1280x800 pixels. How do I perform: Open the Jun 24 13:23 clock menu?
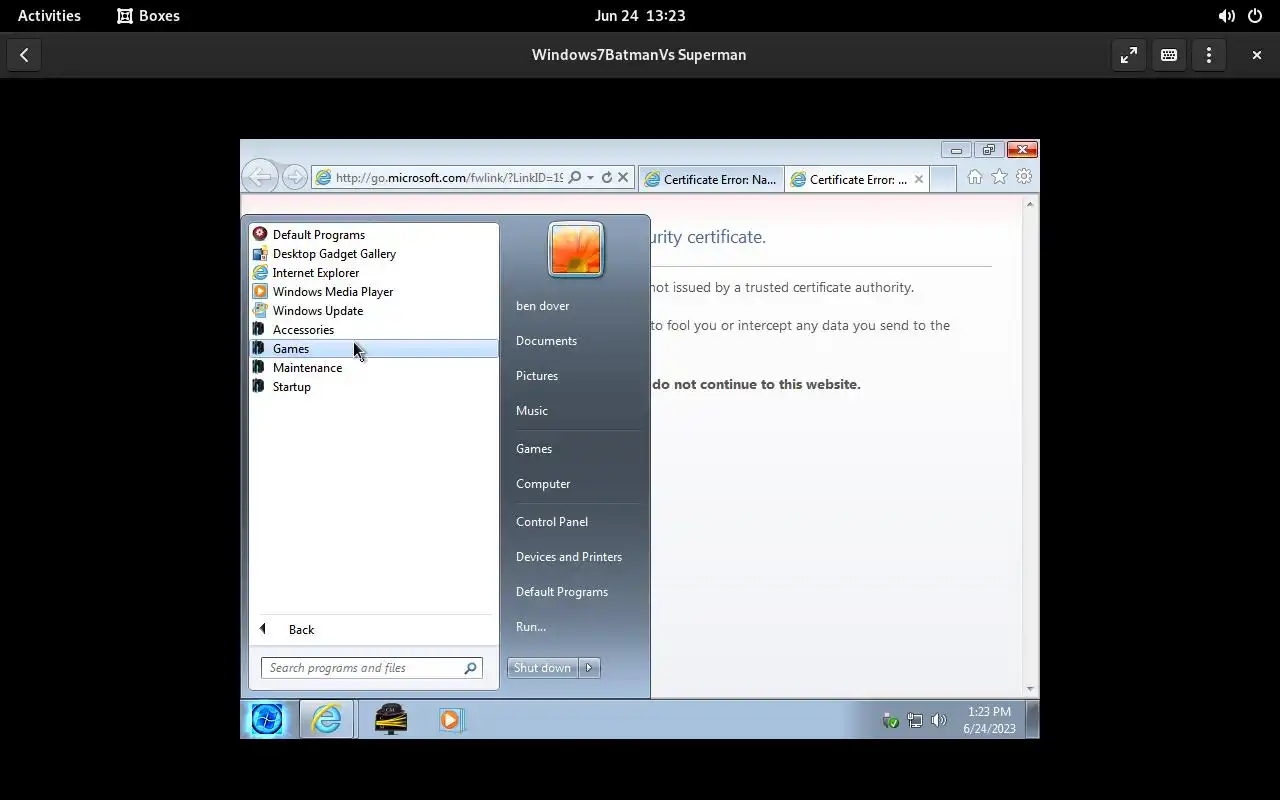click(x=640, y=16)
